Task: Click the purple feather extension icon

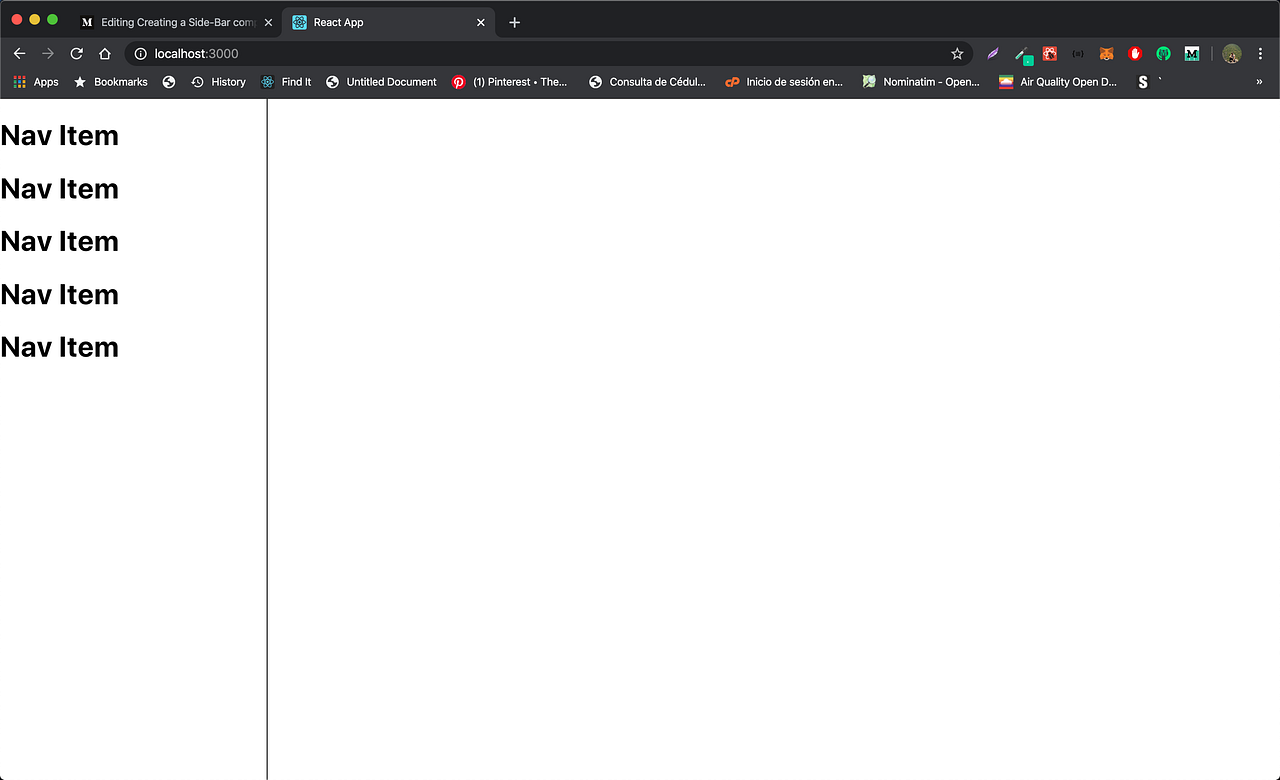Action: coord(992,53)
